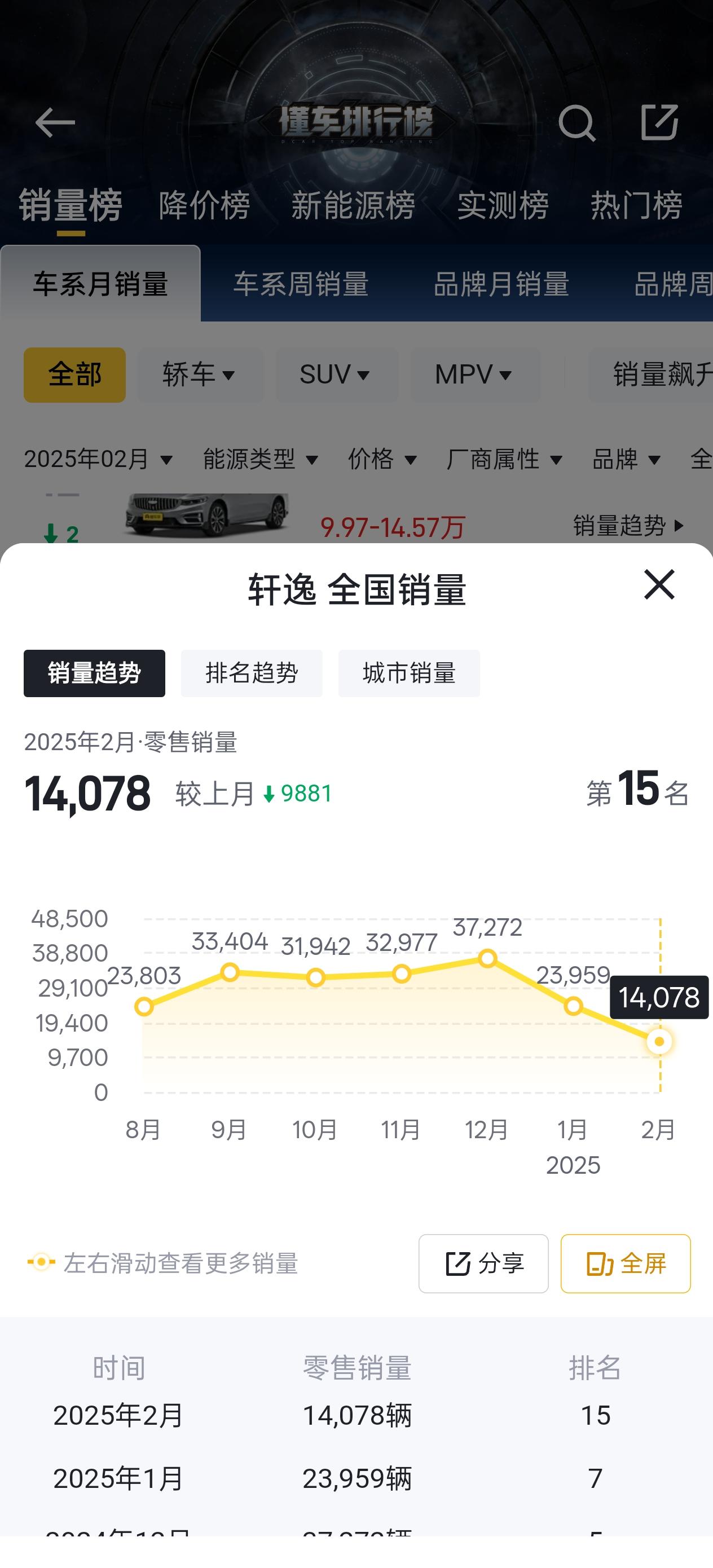Open the 厂商属性 dropdown

[504, 459]
